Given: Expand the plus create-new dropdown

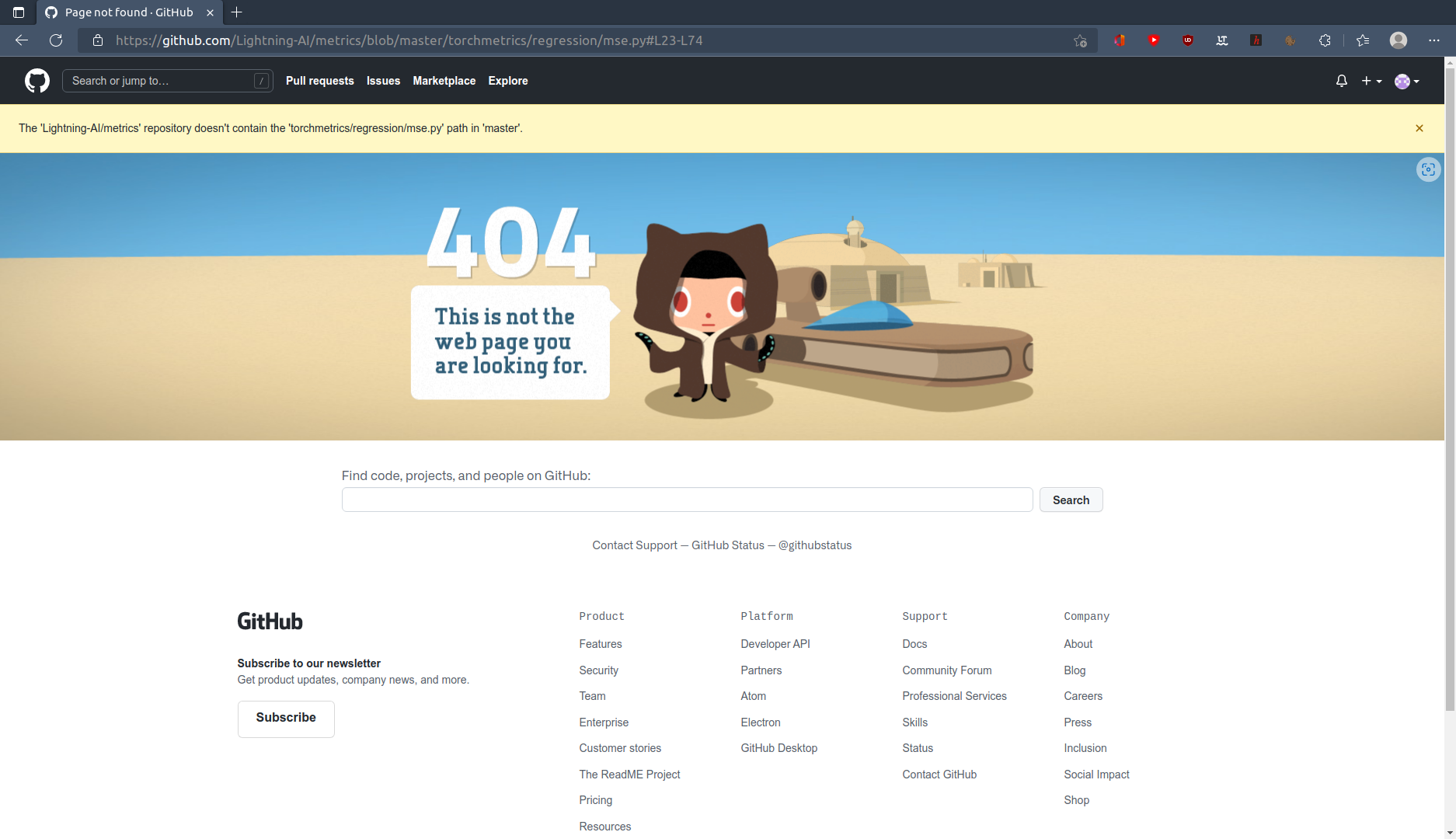Looking at the screenshot, I should tap(1371, 81).
